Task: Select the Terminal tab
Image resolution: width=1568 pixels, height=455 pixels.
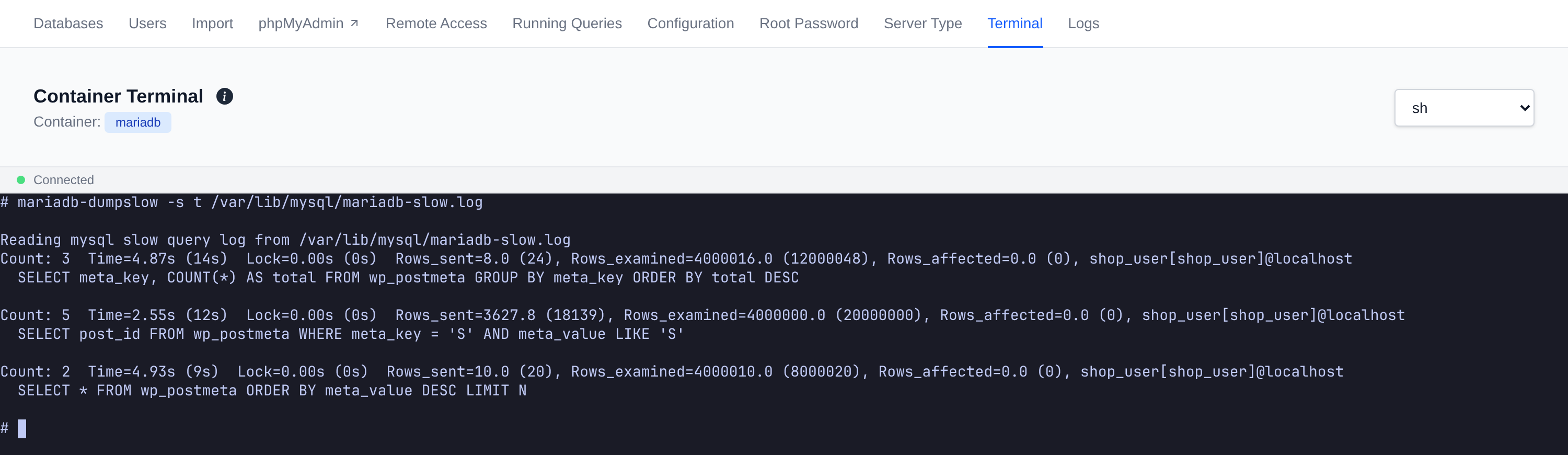Action: coord(1014,23)
